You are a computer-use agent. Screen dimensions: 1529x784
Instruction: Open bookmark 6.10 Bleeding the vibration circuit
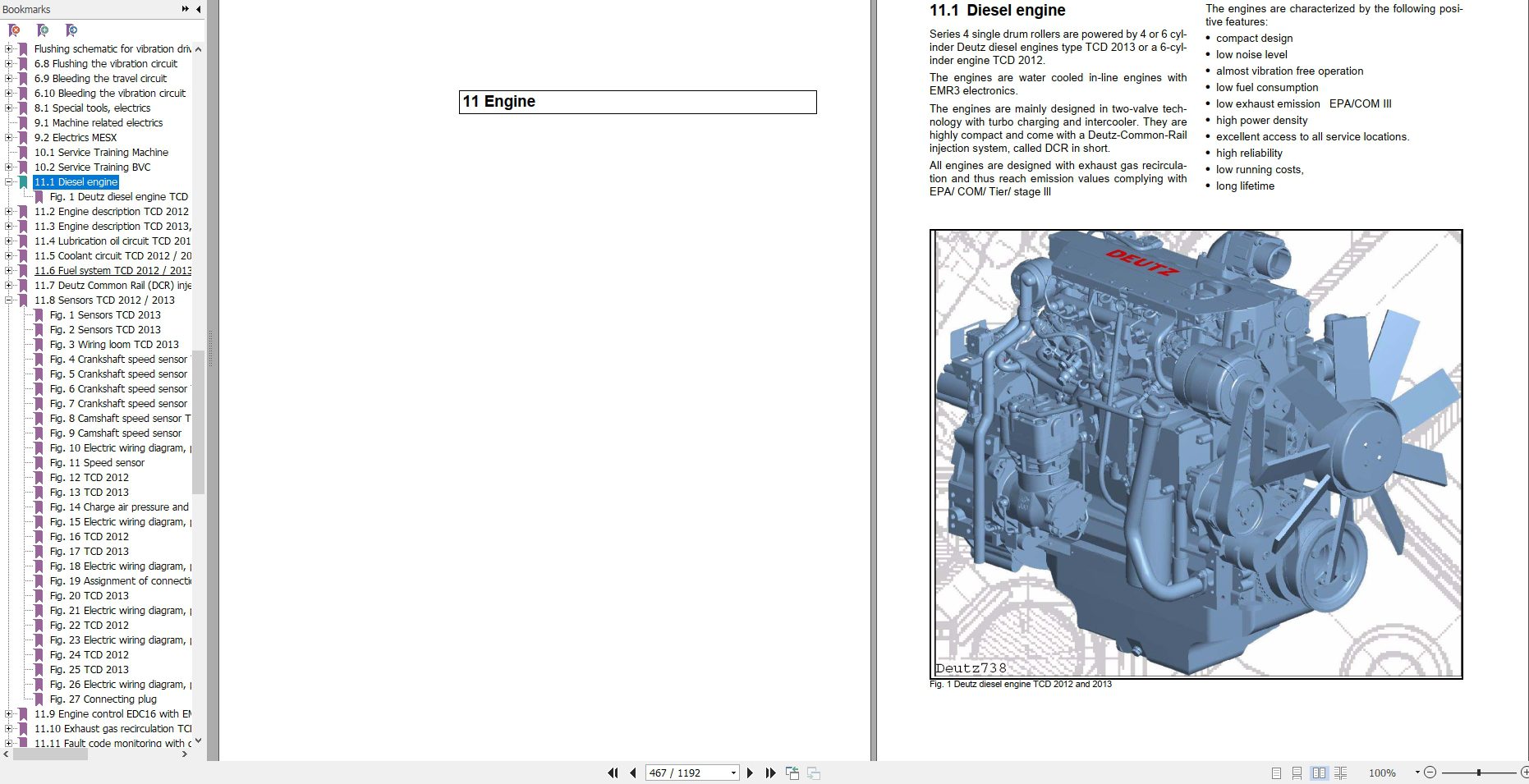click(x=110, y=94)
